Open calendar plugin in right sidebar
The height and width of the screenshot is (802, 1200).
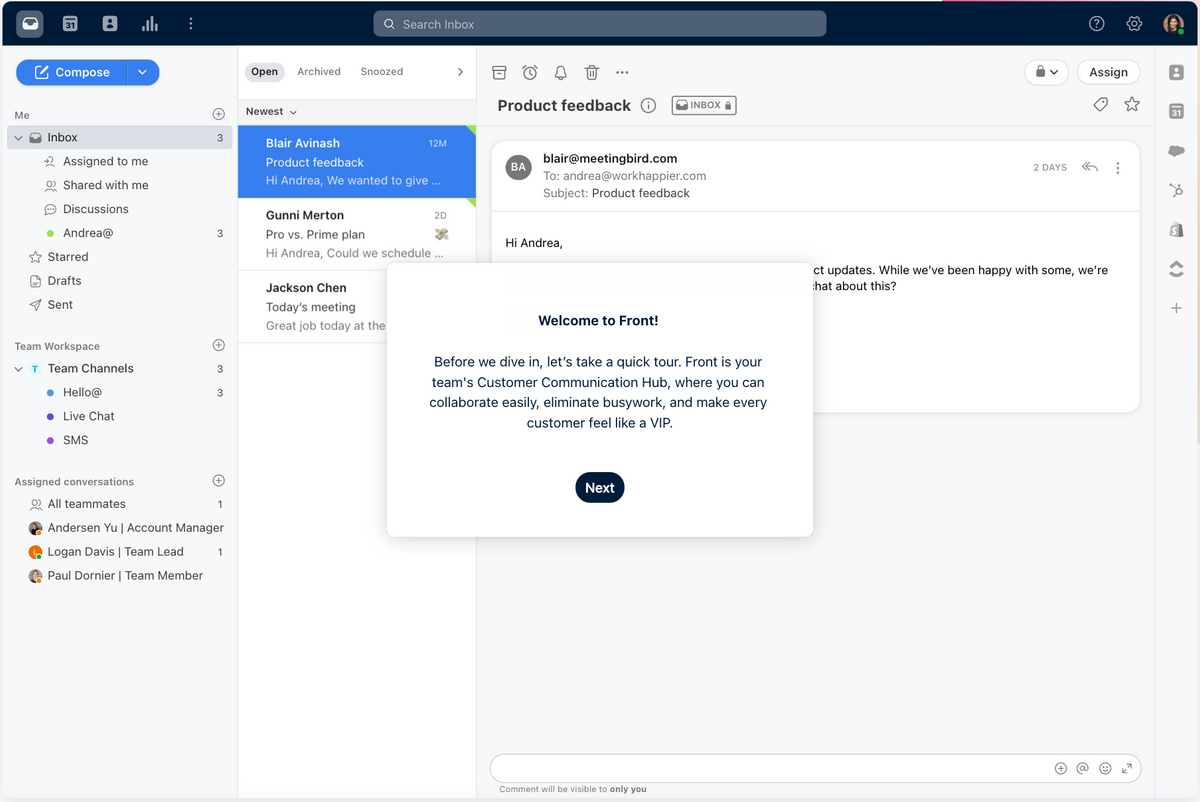[x=1176, y=112]
